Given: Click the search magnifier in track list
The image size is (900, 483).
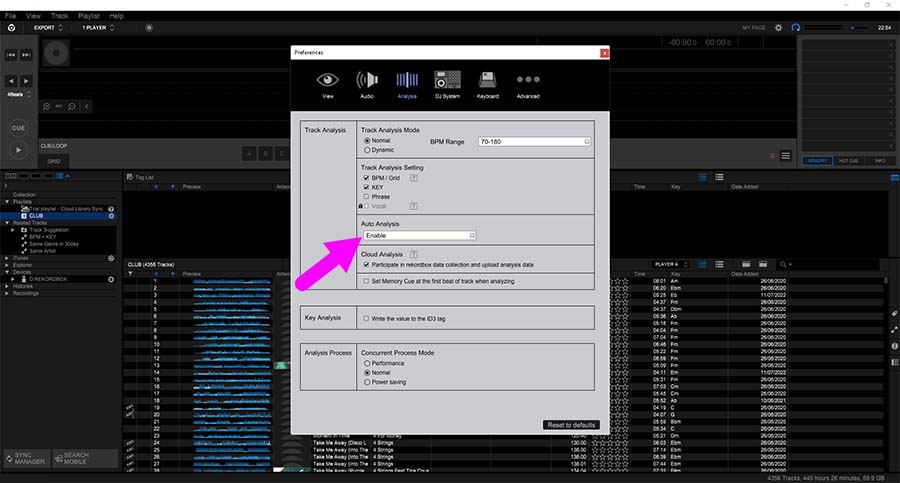Looking at the screenshot, I should coord(783,264).
